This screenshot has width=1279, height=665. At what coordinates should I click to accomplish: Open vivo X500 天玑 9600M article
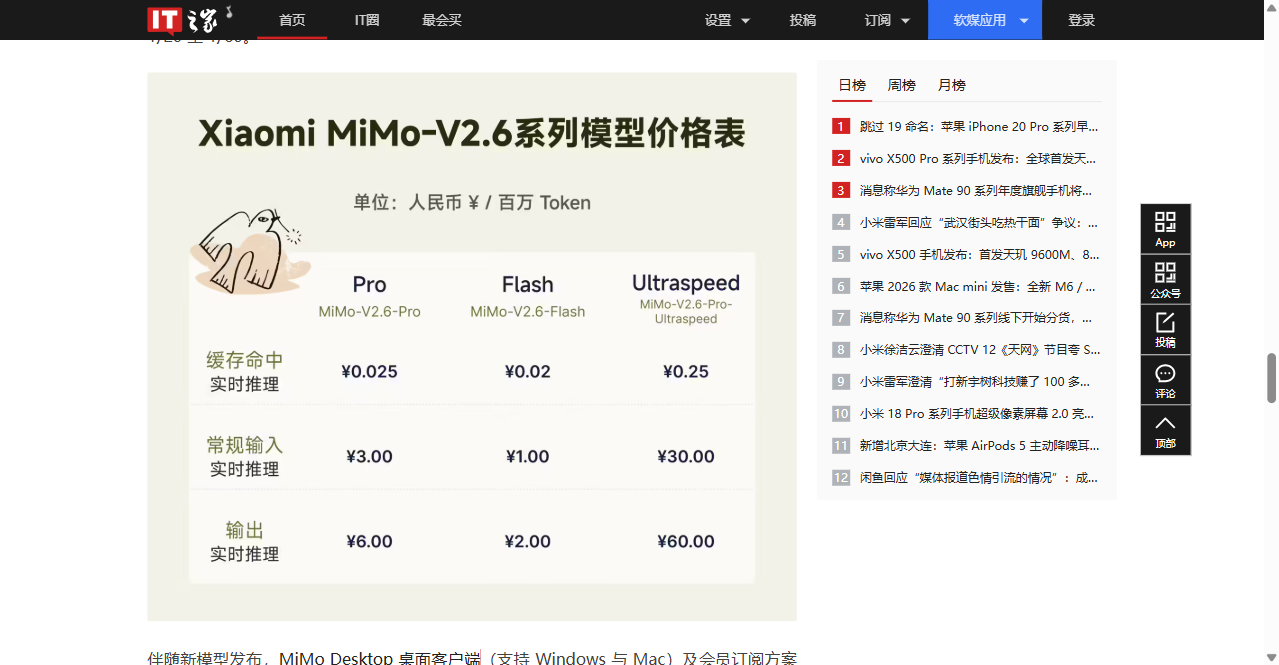pyautogui.click(x=979, y=255)
